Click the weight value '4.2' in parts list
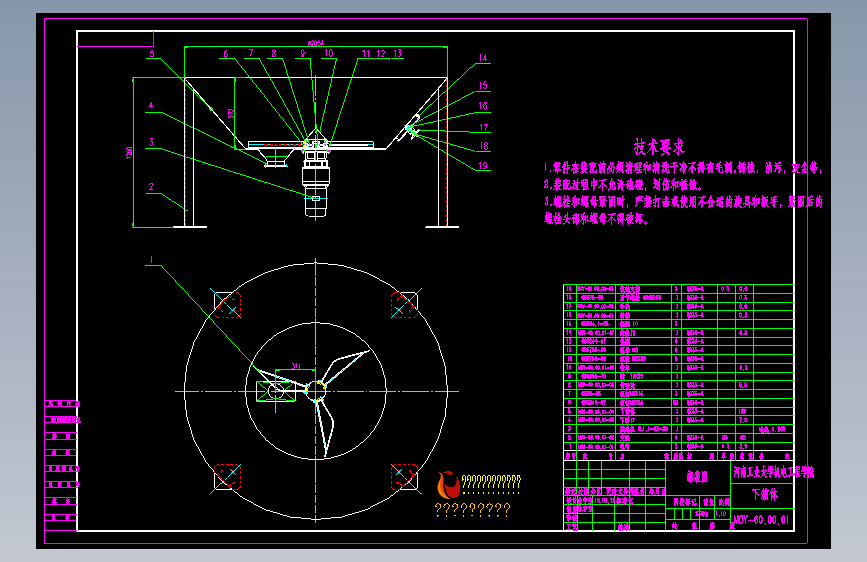867x562 pixels. click(x=743, y=332)
